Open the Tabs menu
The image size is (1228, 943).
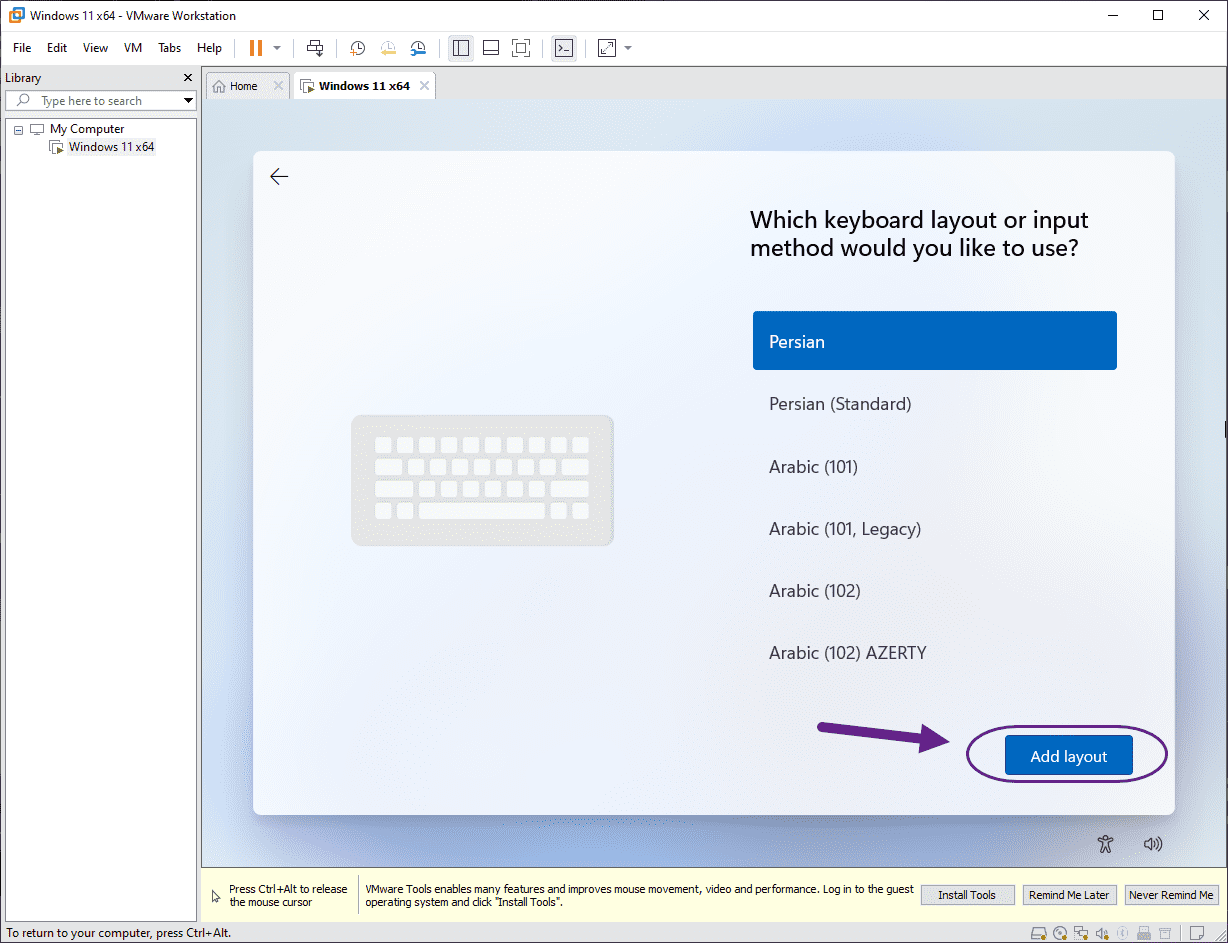170,48
